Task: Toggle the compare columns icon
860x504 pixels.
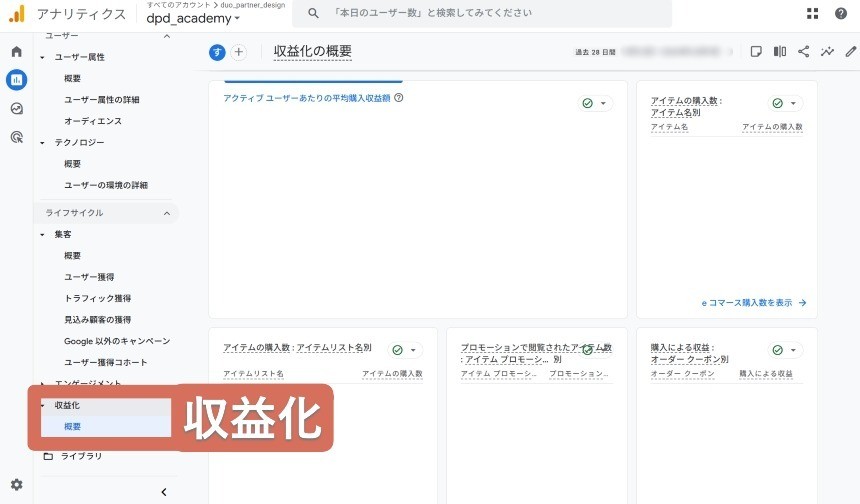Action: point(780,52)
